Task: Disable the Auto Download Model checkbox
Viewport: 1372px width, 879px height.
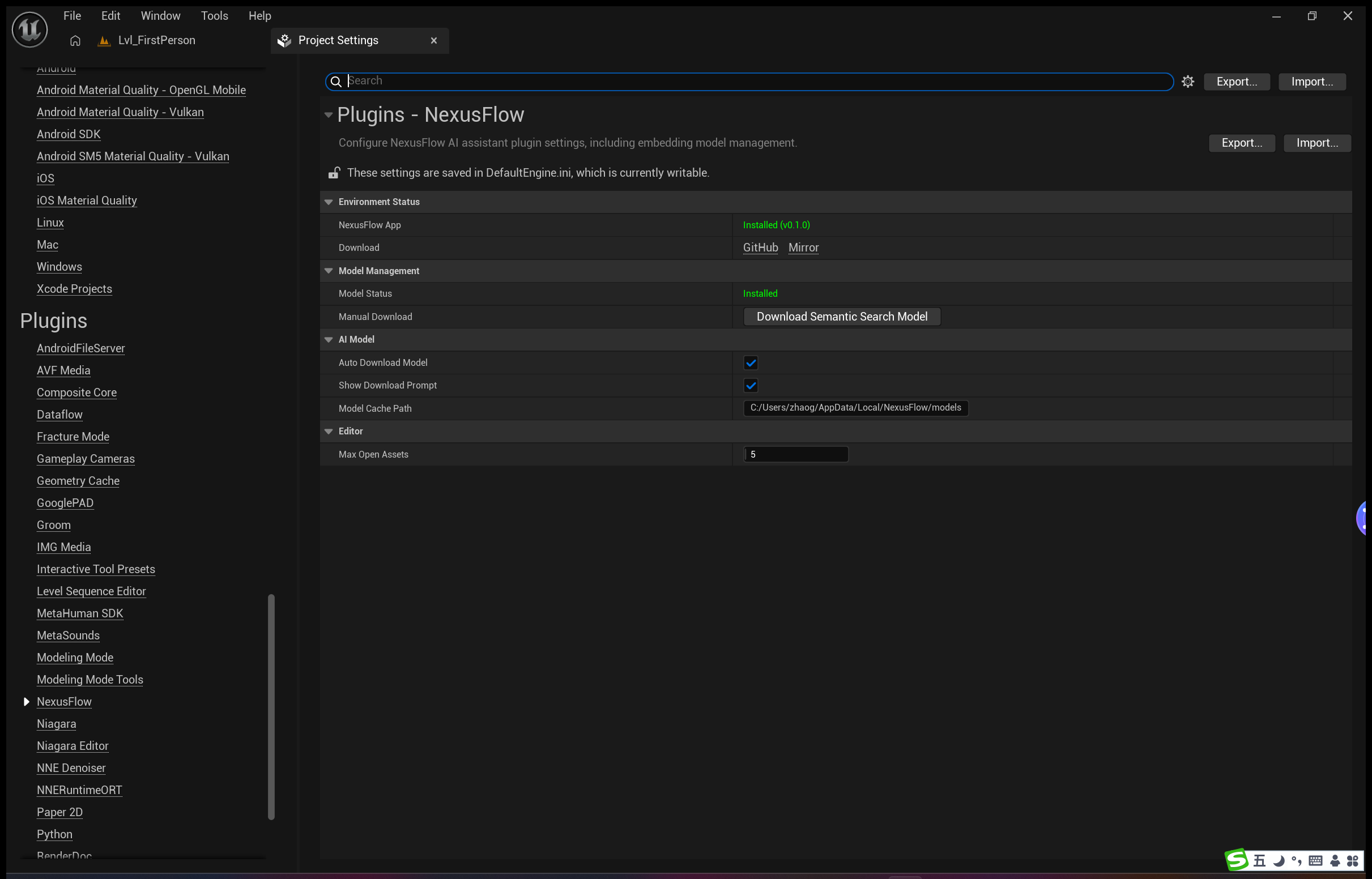Action: (751, 362)
